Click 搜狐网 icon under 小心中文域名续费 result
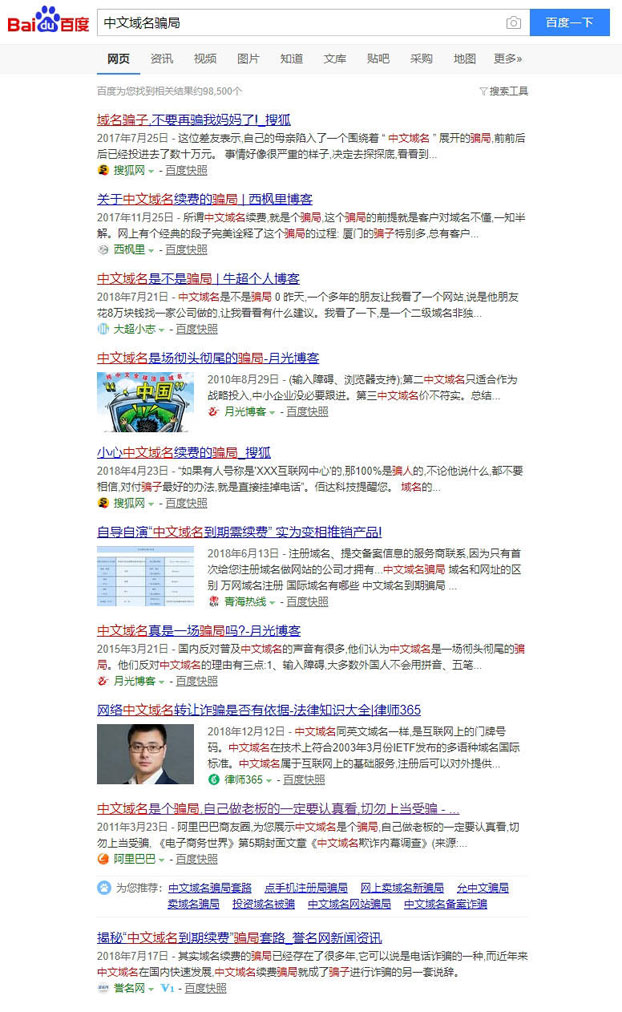 coord(103,503)
